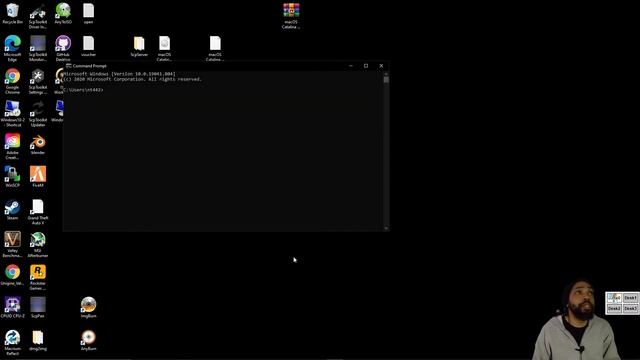
Task: Click the Command Prompt scrollbar thumb
Action: 386,80
